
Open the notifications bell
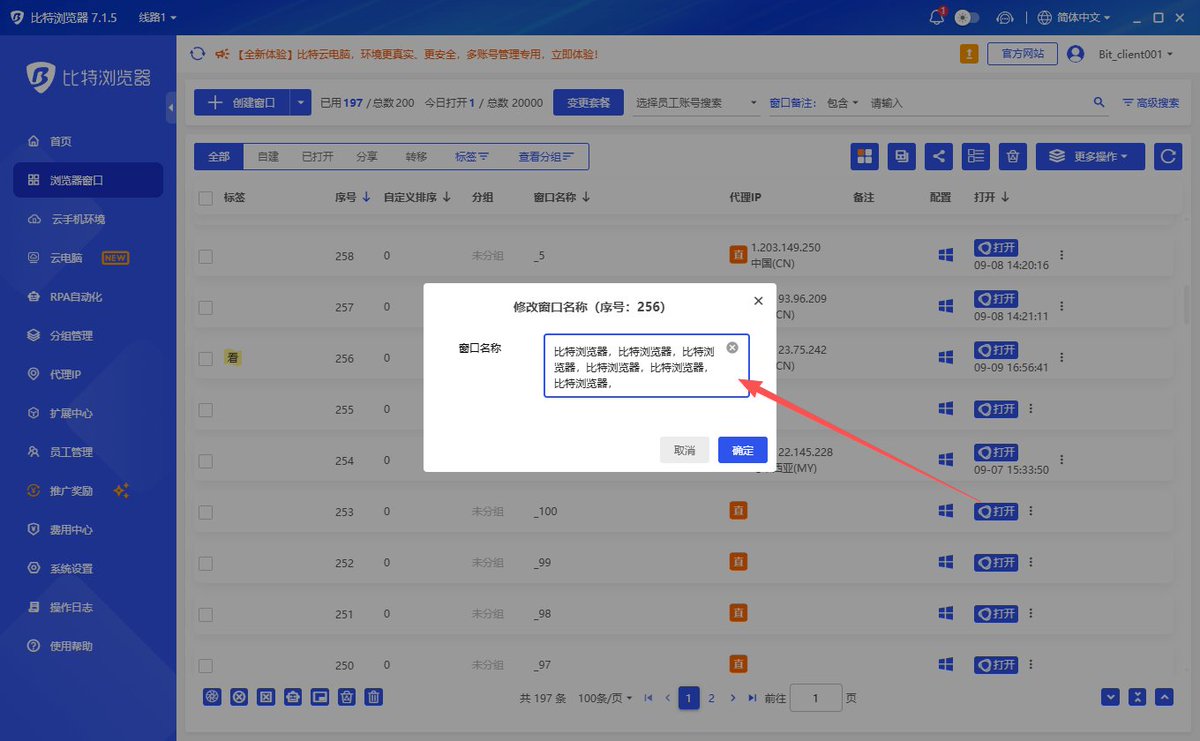937,17
